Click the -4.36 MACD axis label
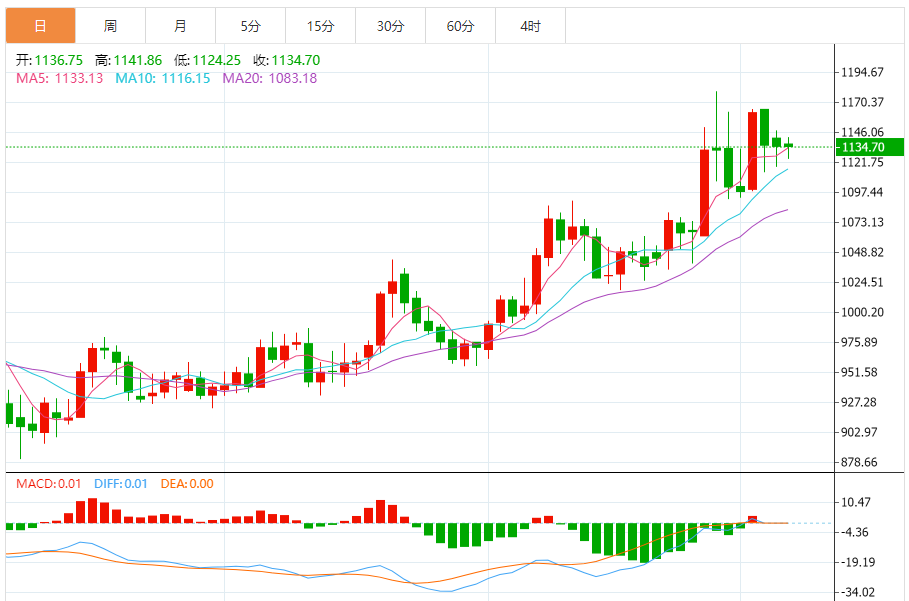Viewport: 909px width, 601px height. click(x=855, y=532)
